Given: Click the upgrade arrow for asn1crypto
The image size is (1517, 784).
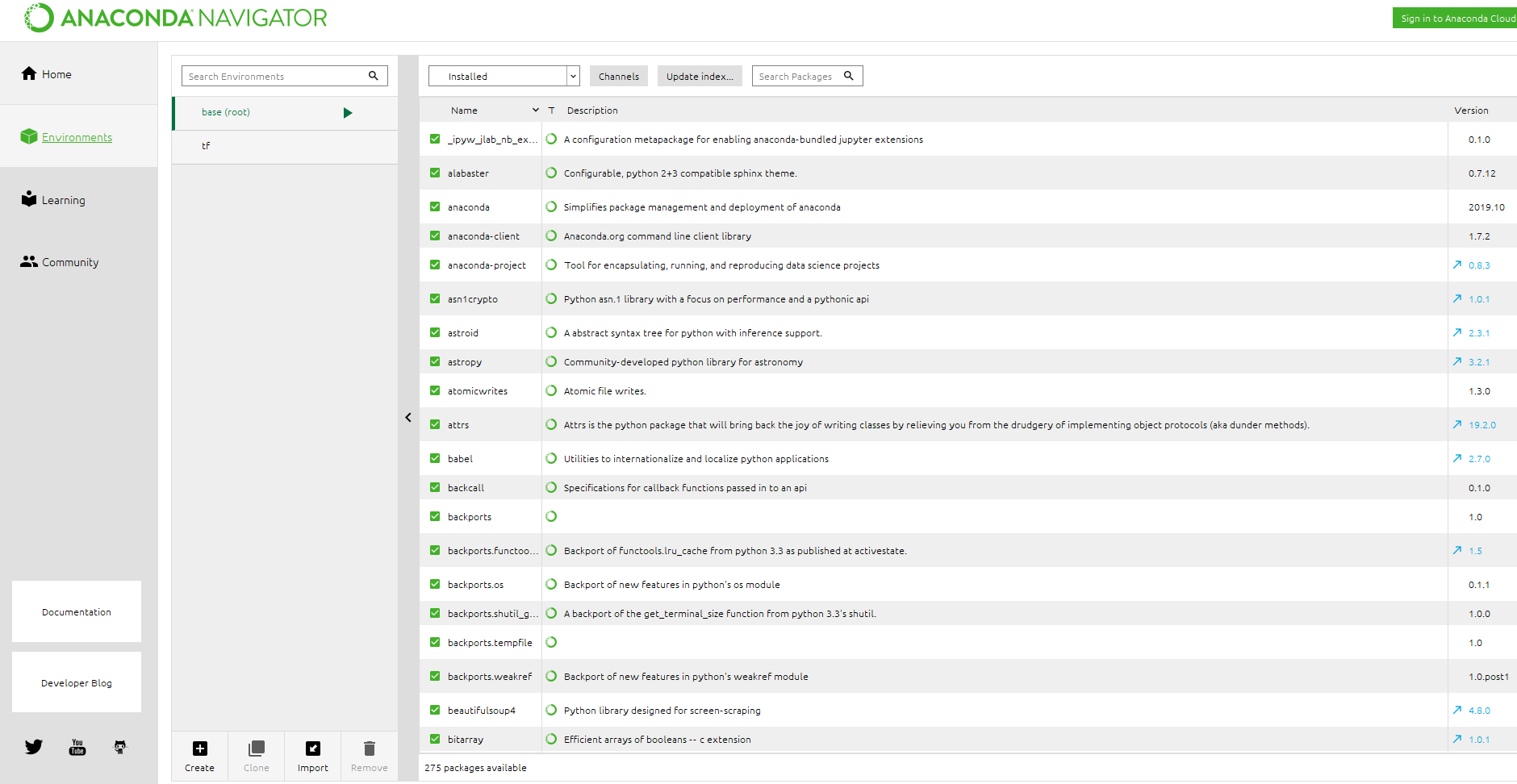Looking at the screenshot, I should click(1457, 298).
